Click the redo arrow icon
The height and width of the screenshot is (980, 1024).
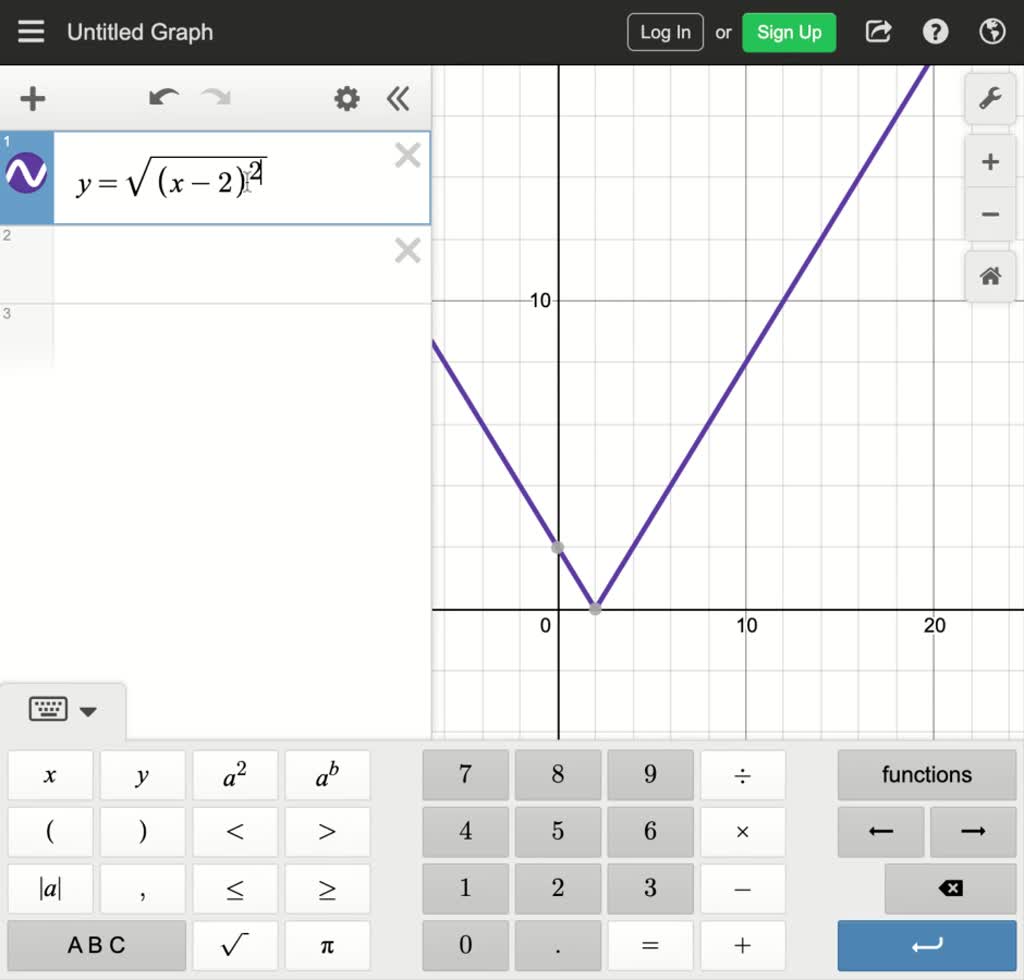pos(212,98)
